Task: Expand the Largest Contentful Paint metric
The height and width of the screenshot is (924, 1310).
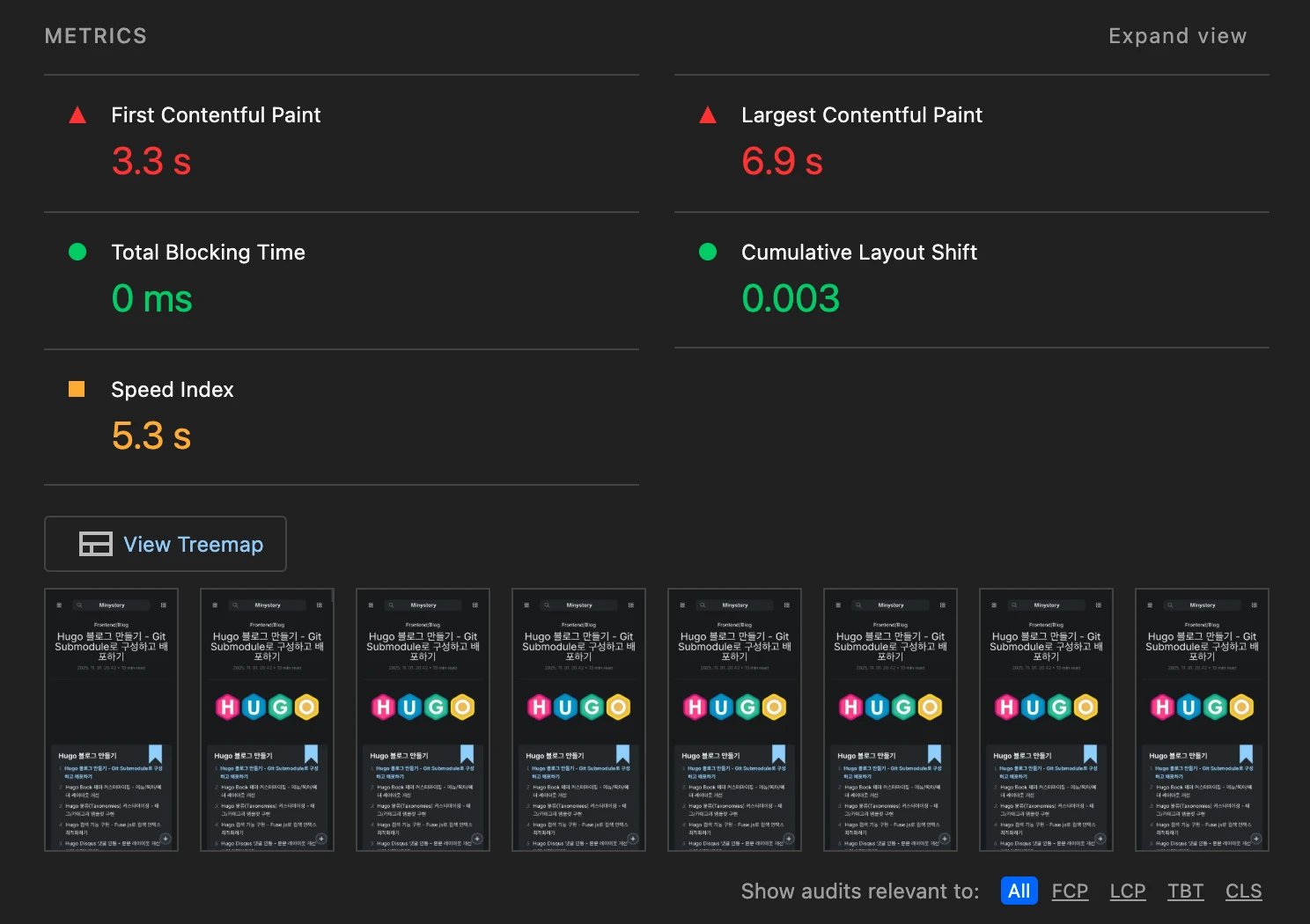Action: [x=972, y=143]
